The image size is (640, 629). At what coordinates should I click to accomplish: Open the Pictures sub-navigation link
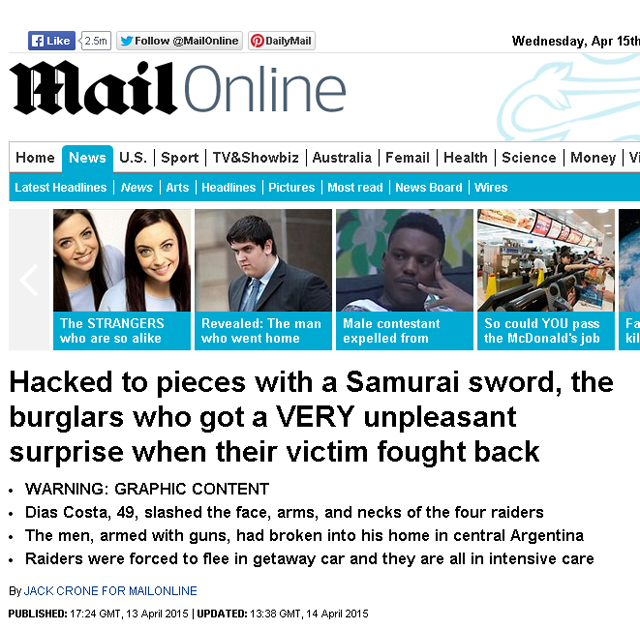coord(291,187)
